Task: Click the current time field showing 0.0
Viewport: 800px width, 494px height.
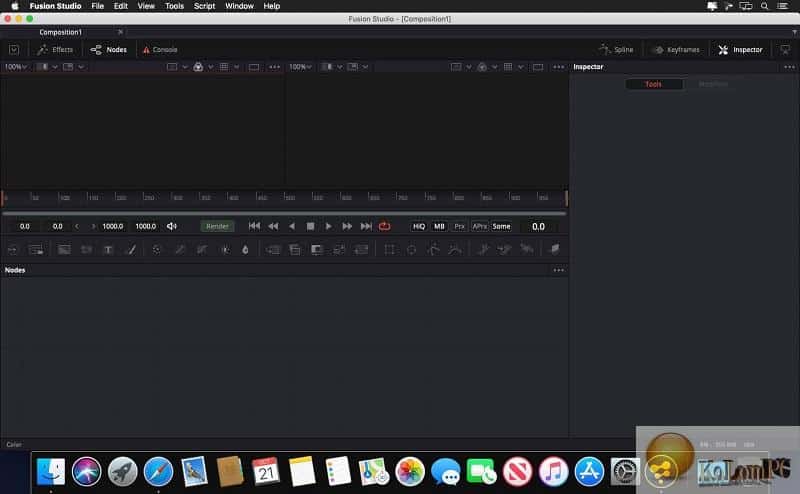Action: 538,227
